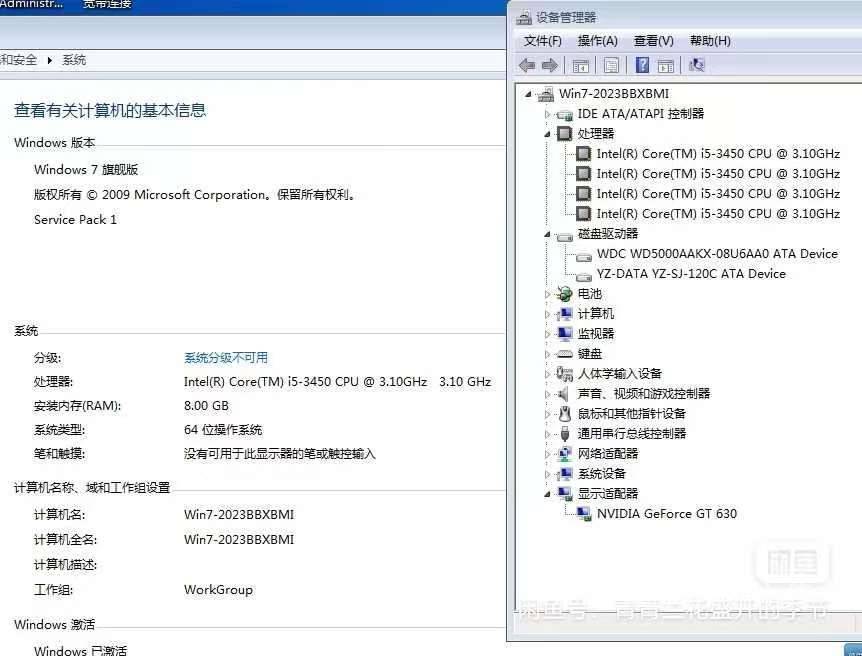Collapse the 处理器 node

[x=548, y=134]
